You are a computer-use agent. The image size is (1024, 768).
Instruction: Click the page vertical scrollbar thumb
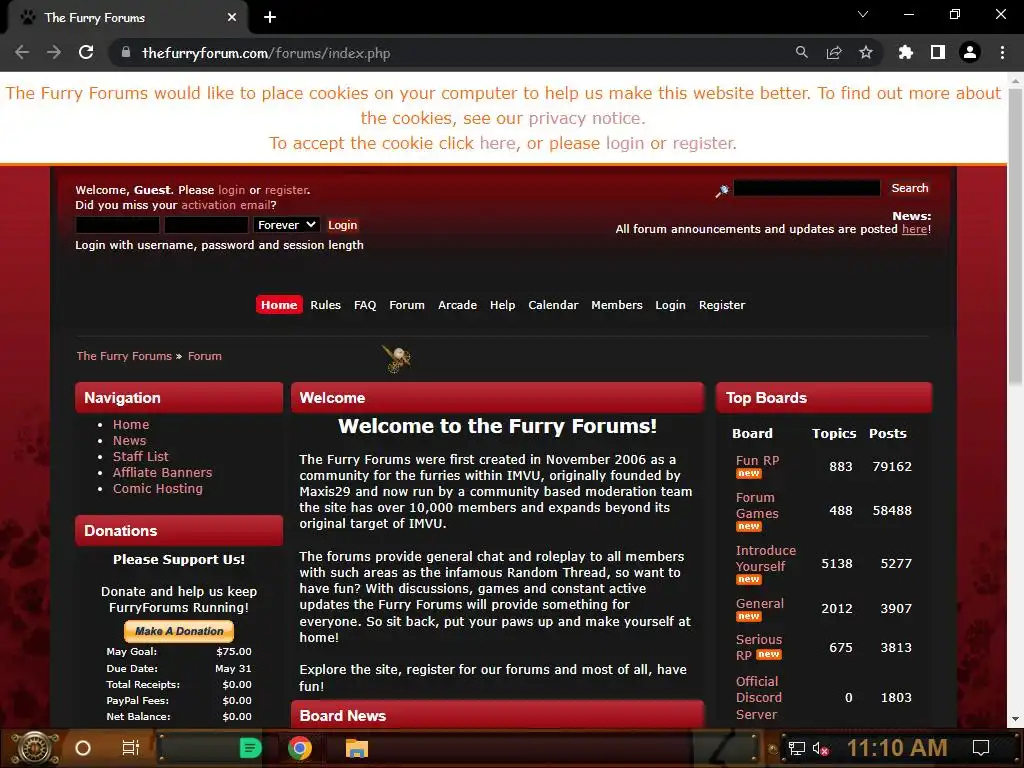tap(1014, 235)
